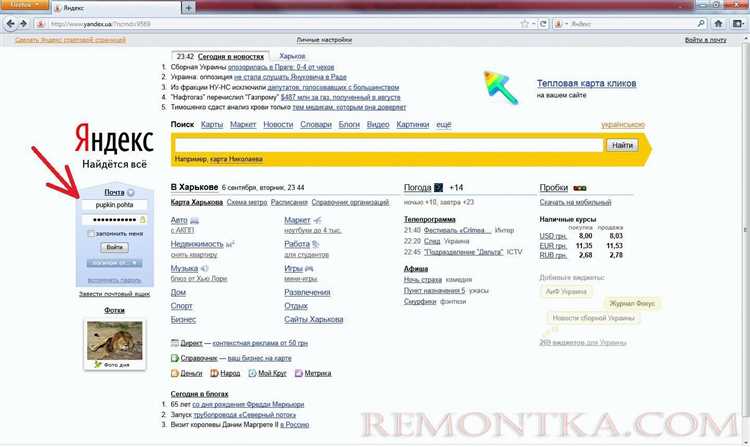Click the traffic light icon beside Пробки
The width and height of the screenshot is (750, 447).
pos(580,188)
